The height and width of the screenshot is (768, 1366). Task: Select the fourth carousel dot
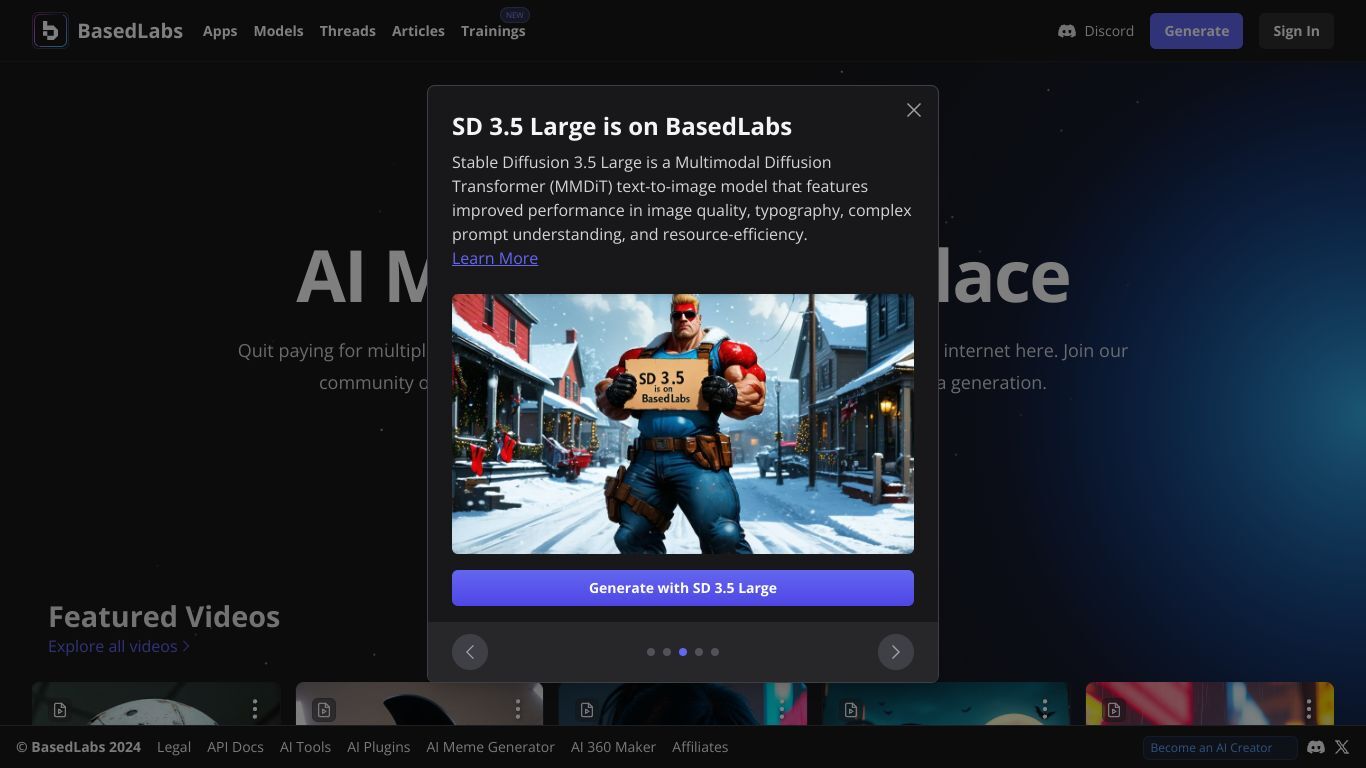tap(699, 652)
